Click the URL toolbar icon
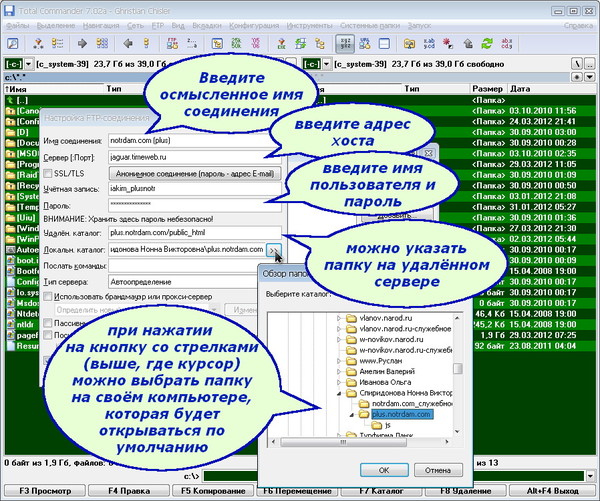The width and height of the screenshot is (600, 501). point(365,43)
